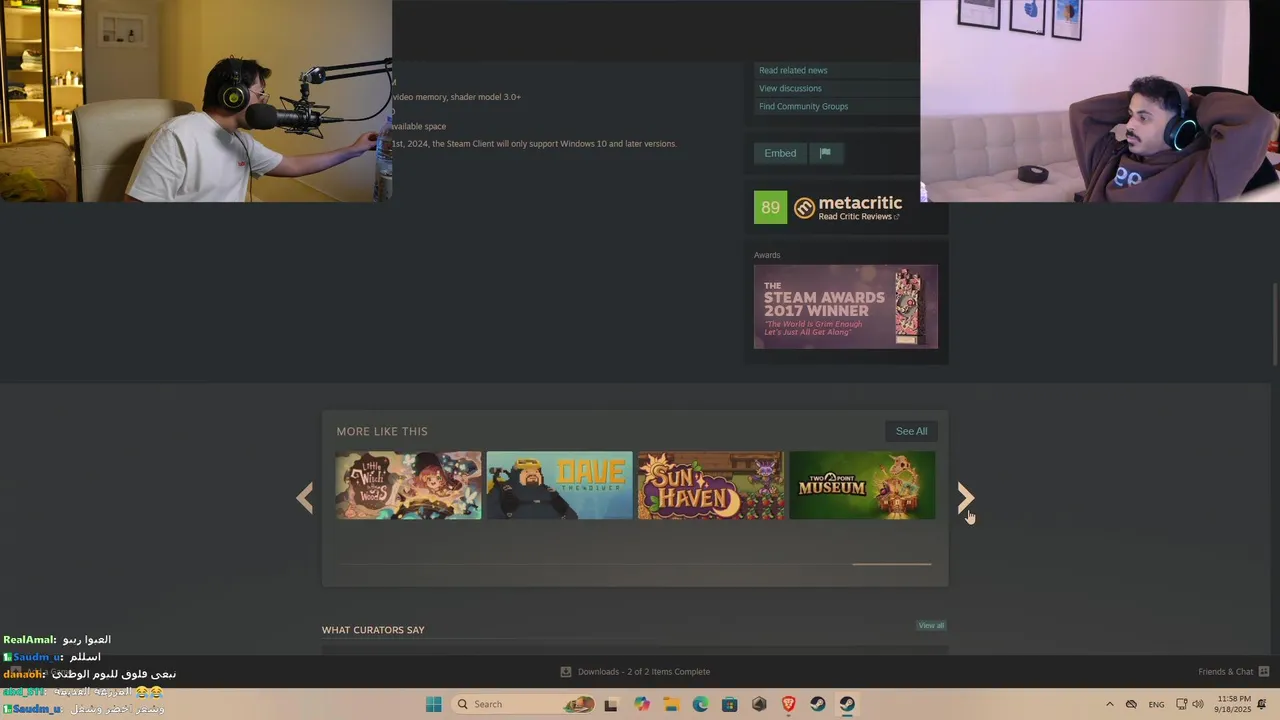Open Sun Haven game thumbnail
1280x720 pixels.
coord(711,485)
